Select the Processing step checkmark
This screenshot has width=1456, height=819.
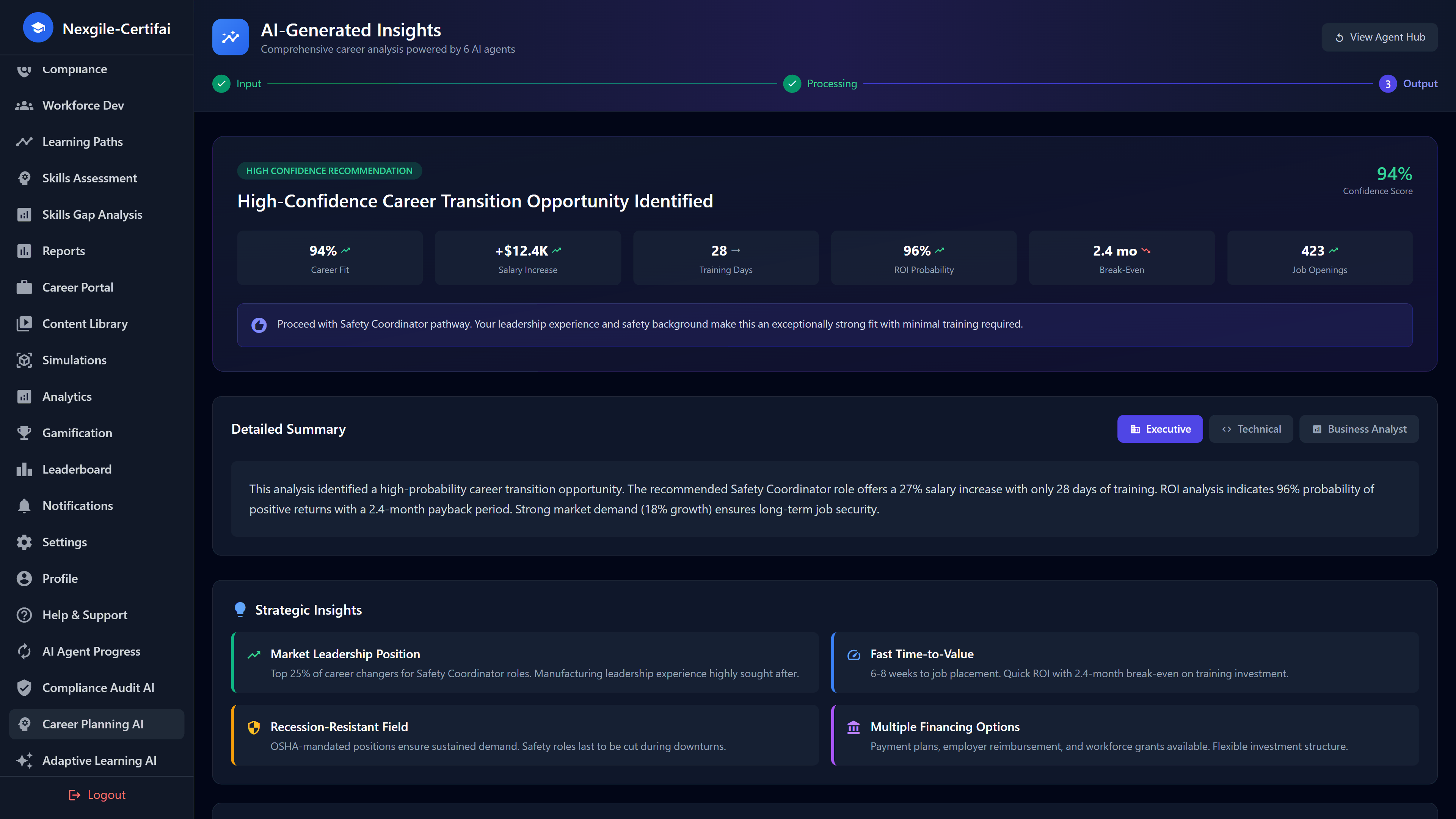click(x=792, y=84)
